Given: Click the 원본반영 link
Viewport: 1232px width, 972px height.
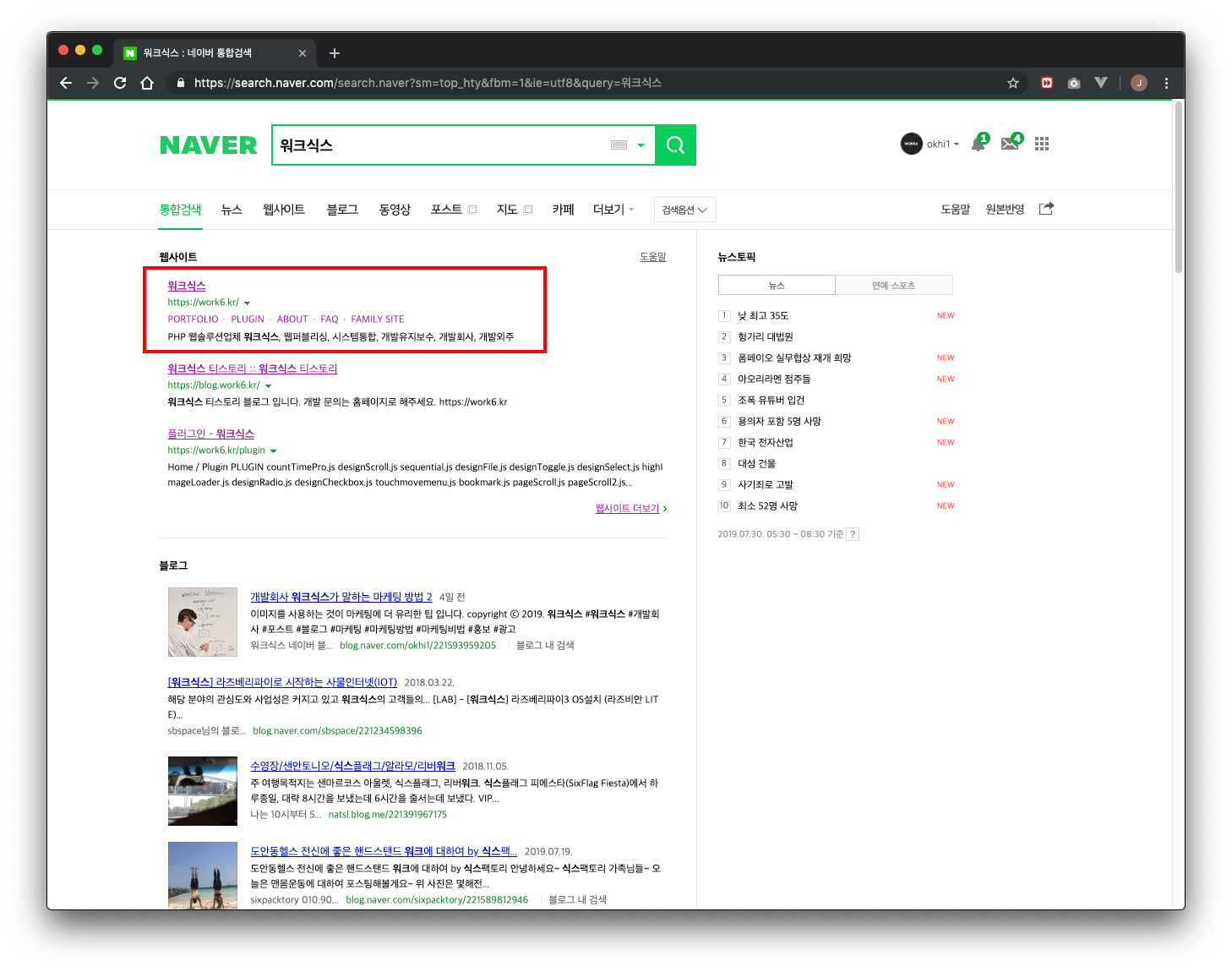Looking at the screenshot, I should point(1005,210).
